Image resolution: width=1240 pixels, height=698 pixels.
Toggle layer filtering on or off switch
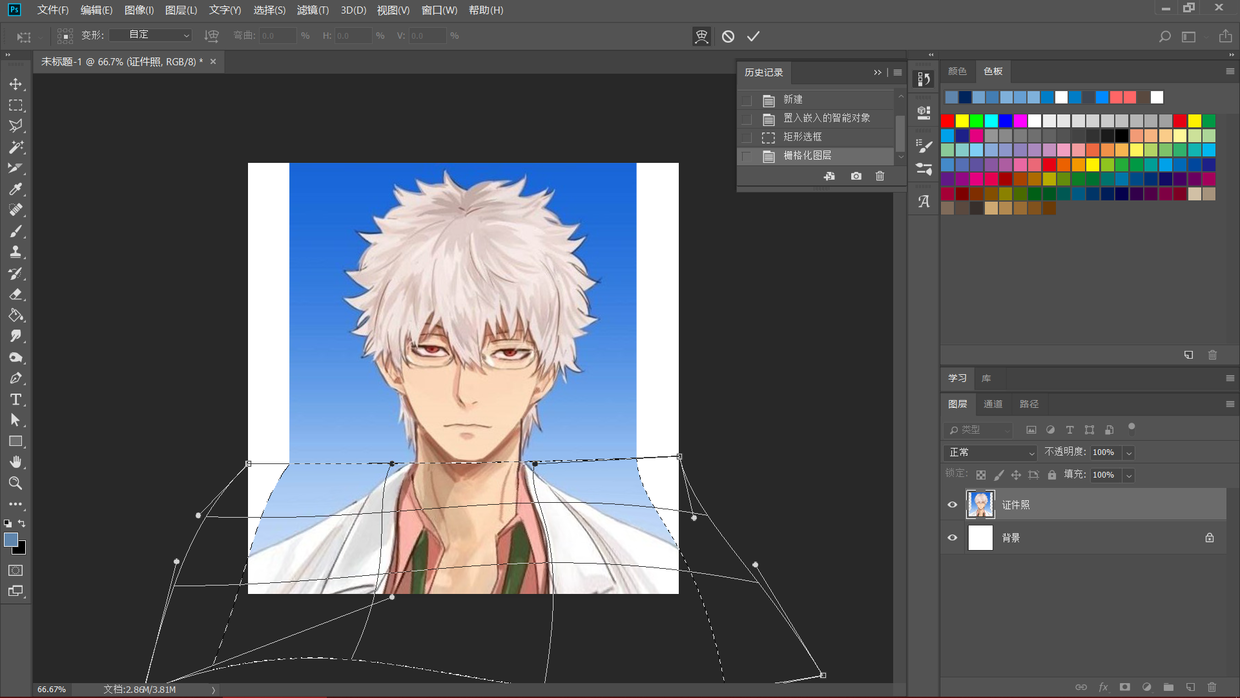coord(1131,427)
